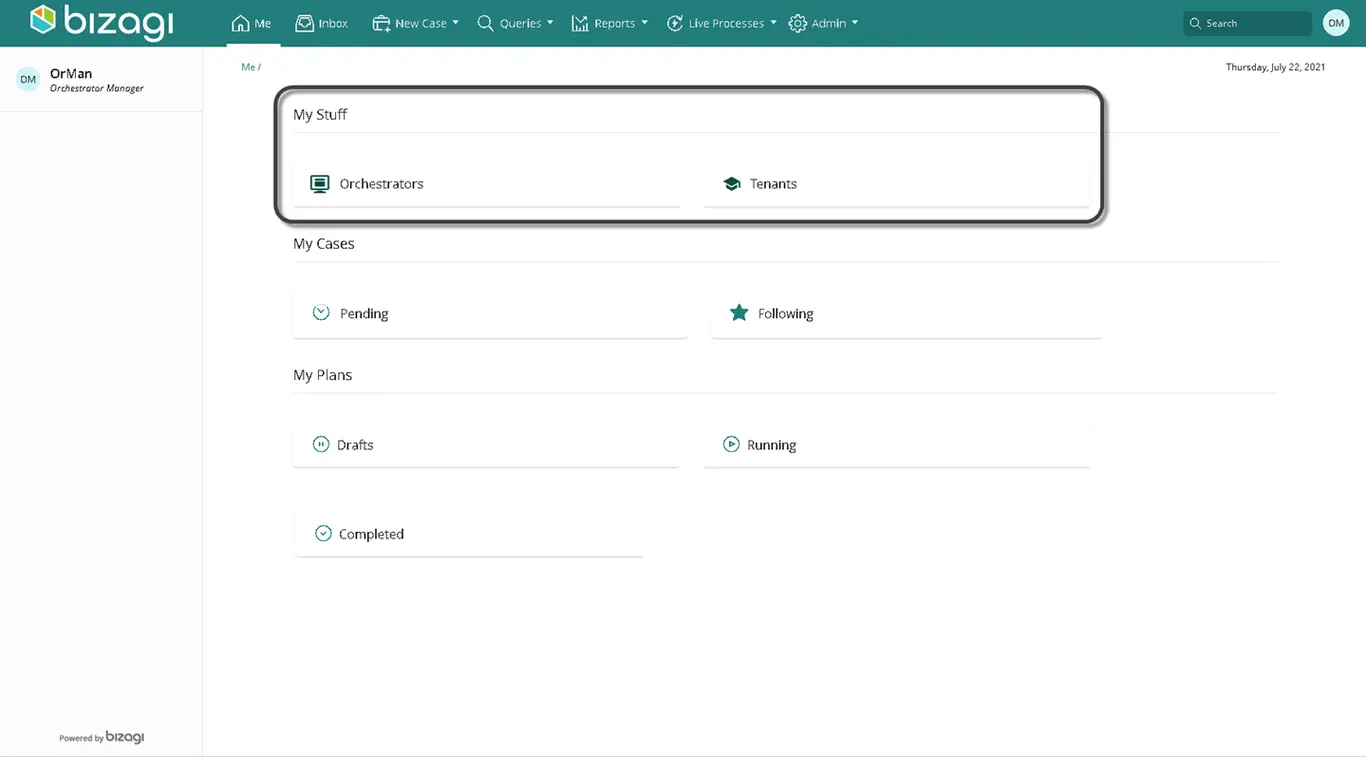Viewport: 1366px width, 757px height.
Task: Click the Tenants graduation cap icon
Action: [x=731, y=184]
